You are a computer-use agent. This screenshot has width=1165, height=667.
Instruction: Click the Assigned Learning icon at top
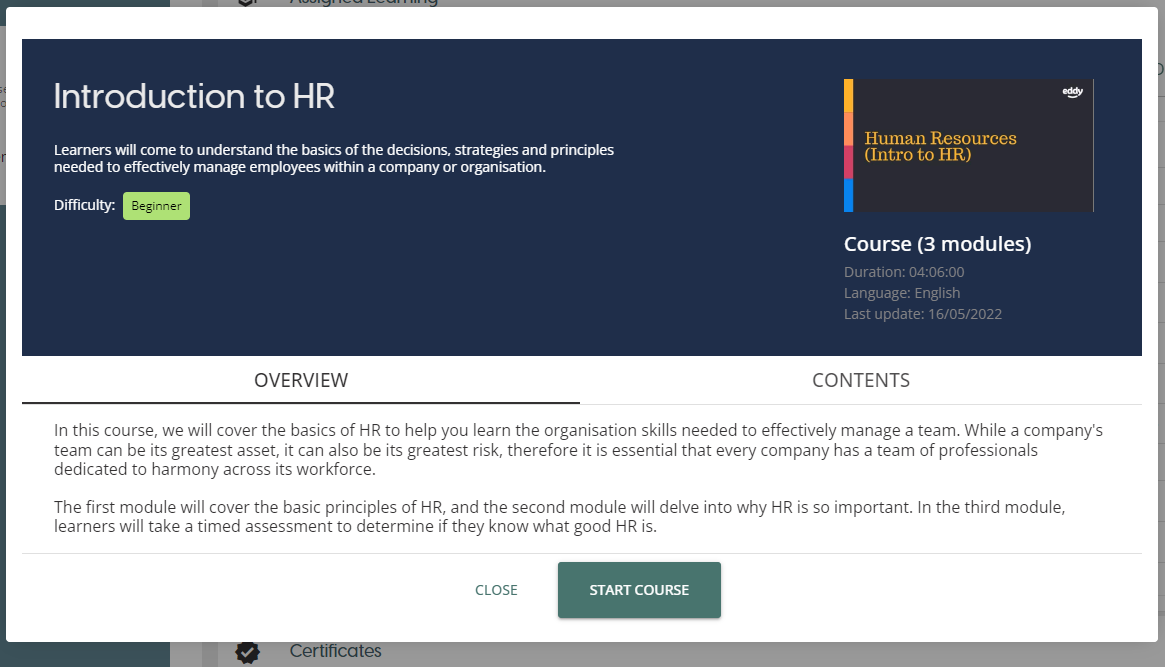coord(247,3)
